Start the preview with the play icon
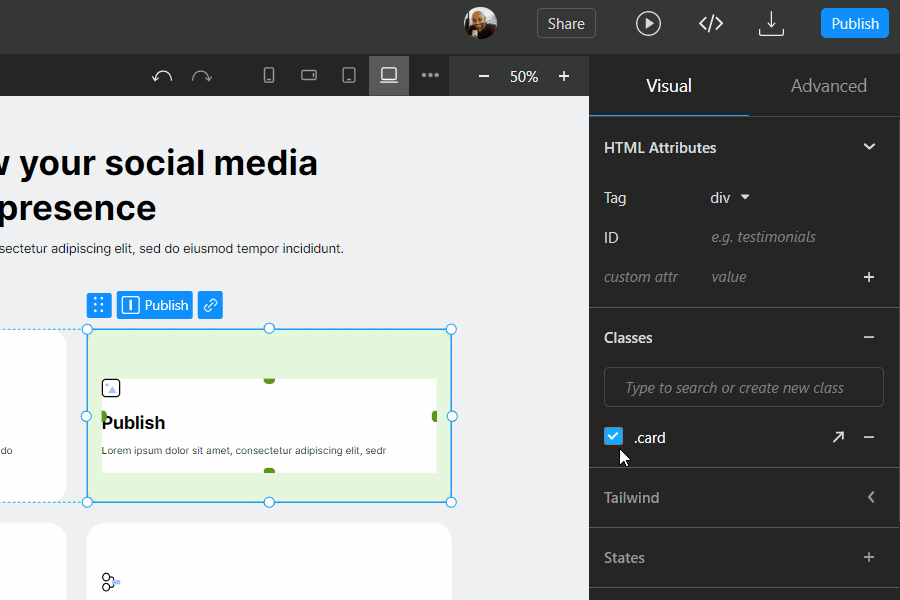The width and height of the screenshot is (900, 600). click(648, 22)
